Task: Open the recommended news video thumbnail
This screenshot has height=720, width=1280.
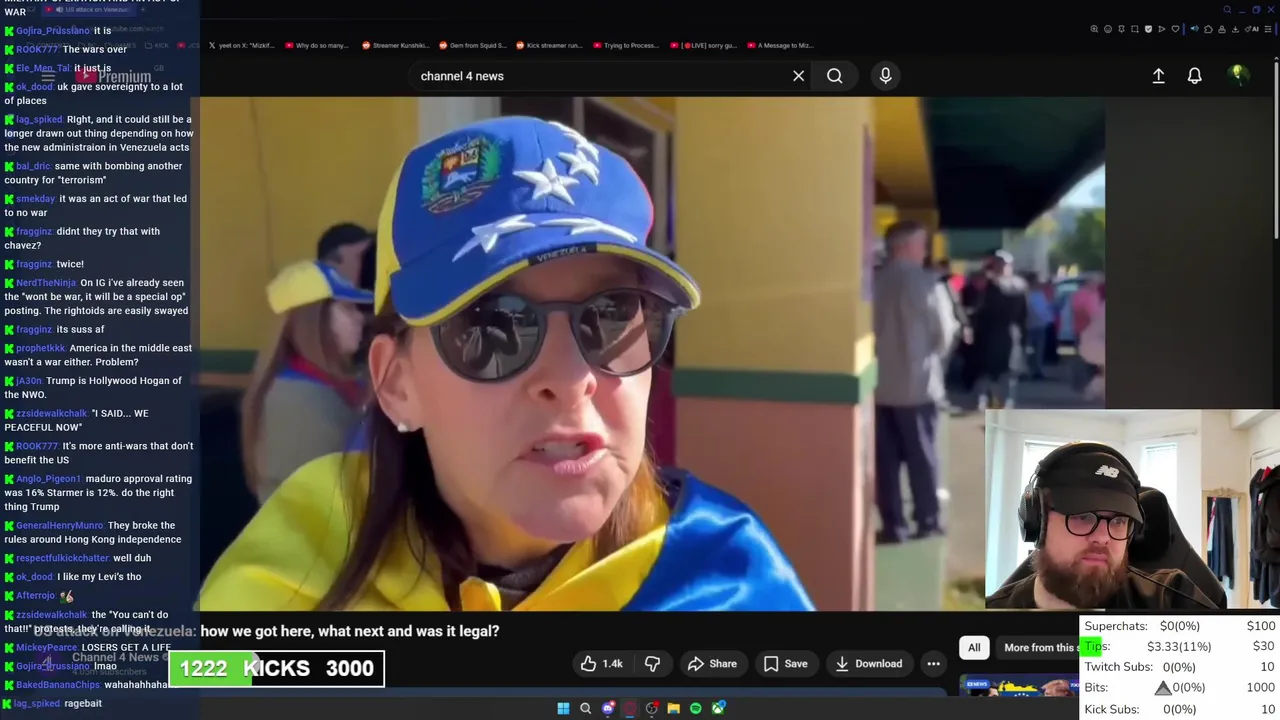Action: (1018, 687)
